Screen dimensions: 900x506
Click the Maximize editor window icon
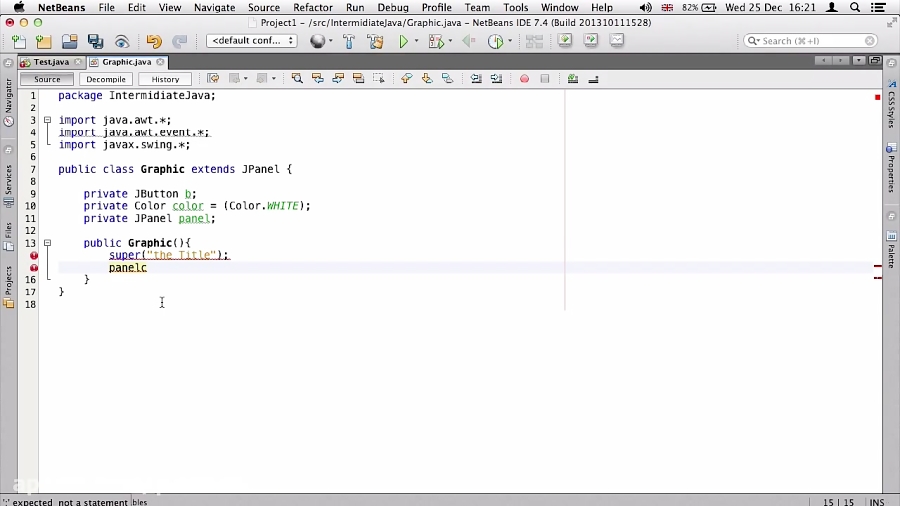click(875, 61)
